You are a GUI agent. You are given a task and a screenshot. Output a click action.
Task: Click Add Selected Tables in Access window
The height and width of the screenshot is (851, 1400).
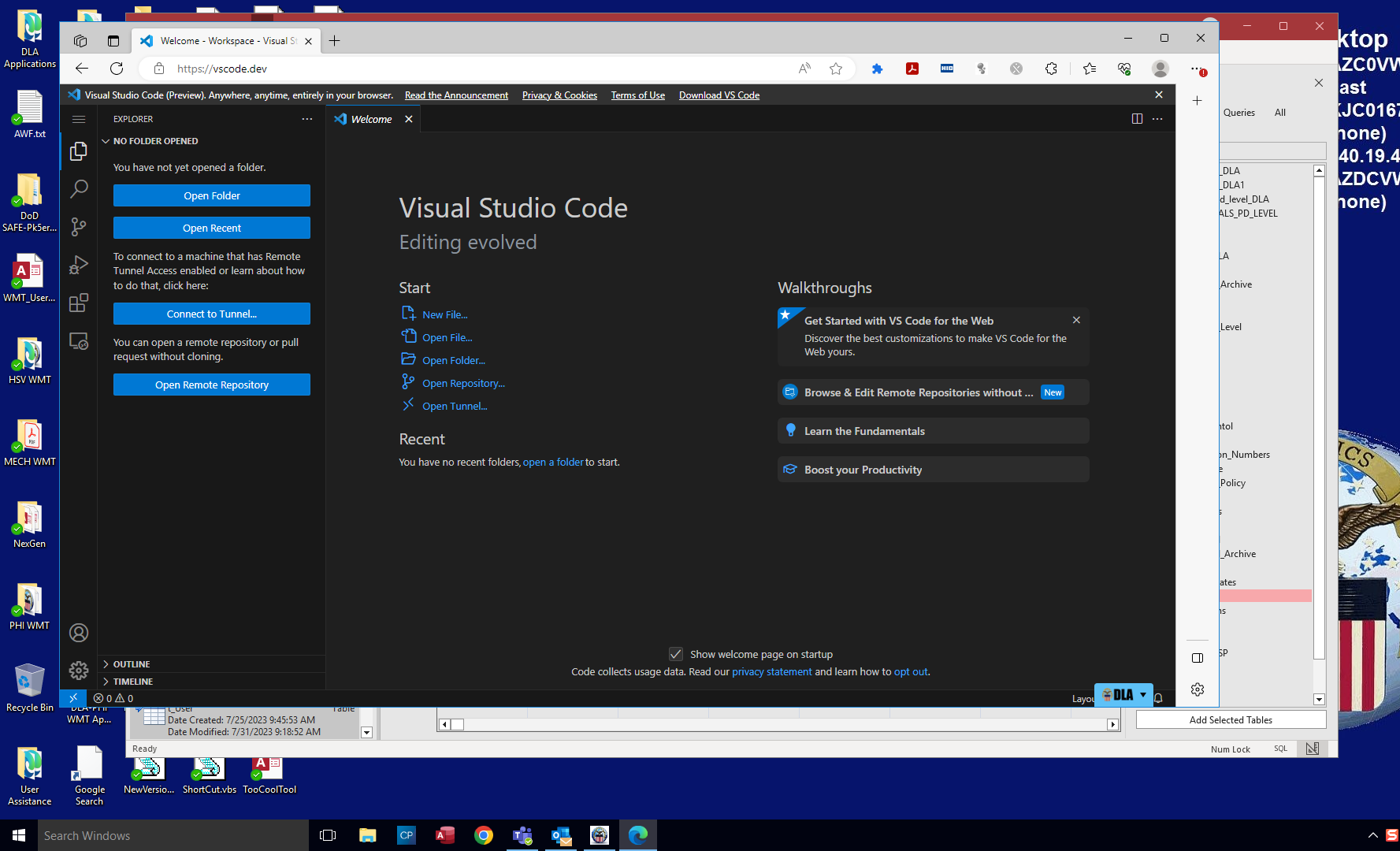(x=1231, y=720)
